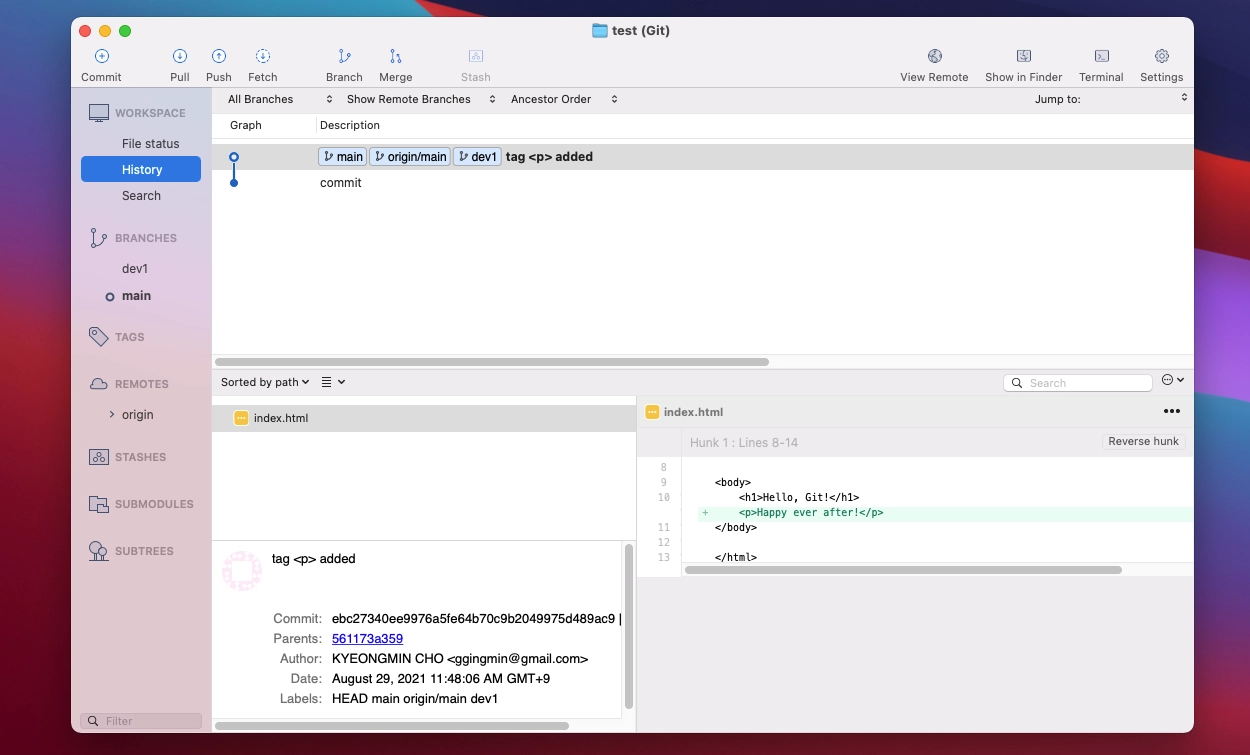
Task: Click Show in Finder icon
Action: [x=1023, y=57]
